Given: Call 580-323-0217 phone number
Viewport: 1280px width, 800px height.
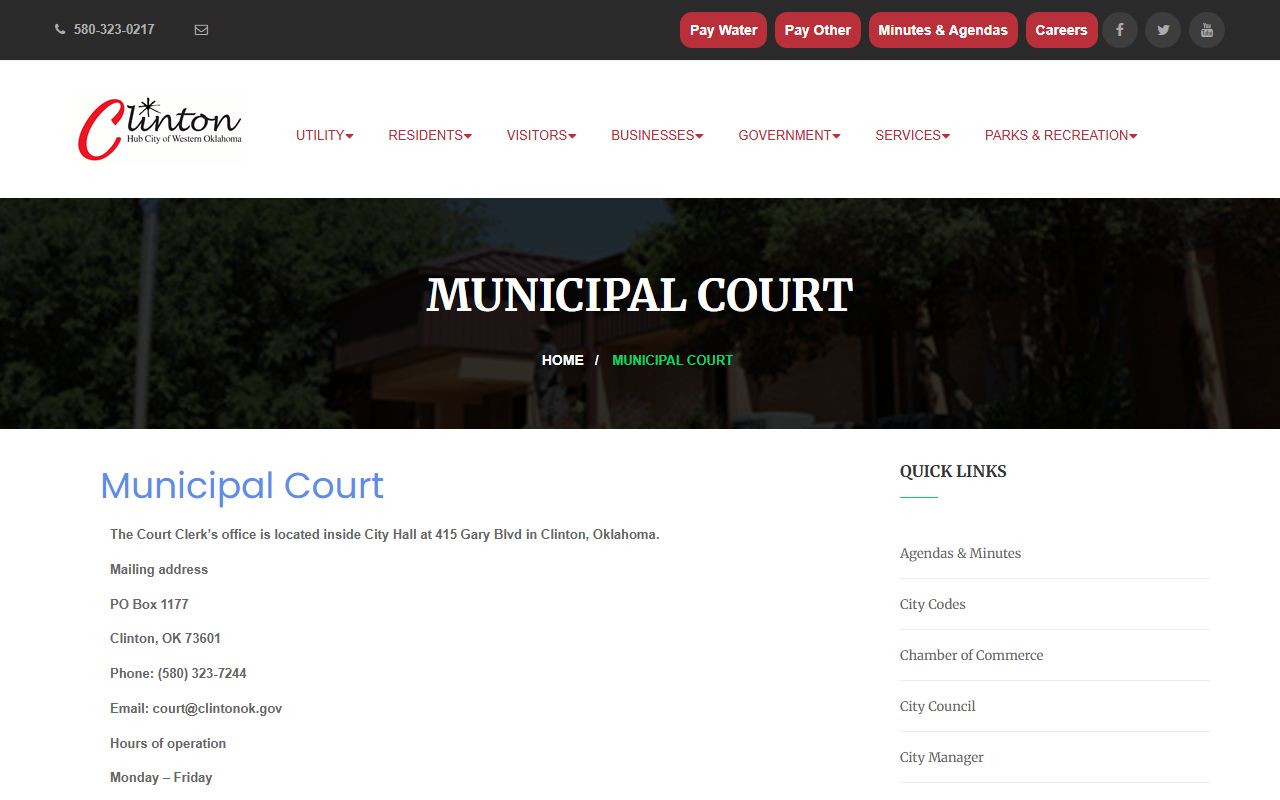Looking at the screenshot, I should (x=114, y=30).
